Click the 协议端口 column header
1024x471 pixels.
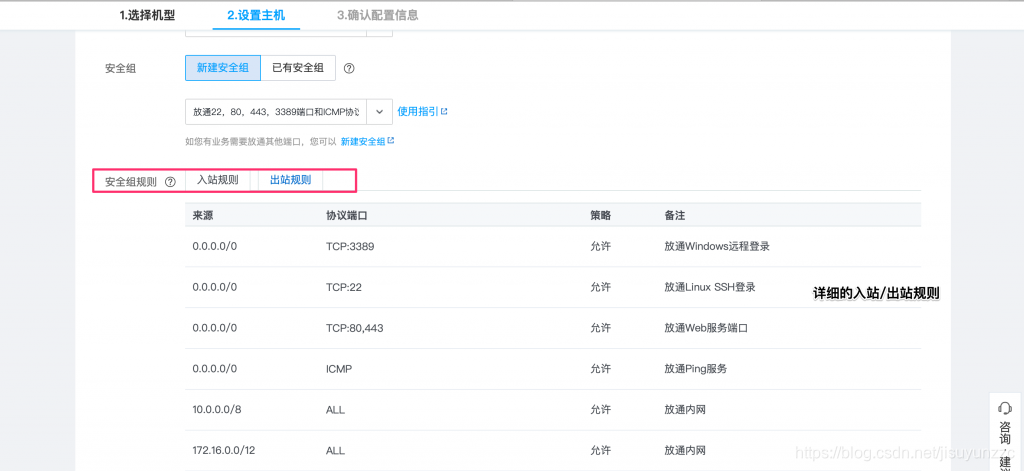[347, 215]
